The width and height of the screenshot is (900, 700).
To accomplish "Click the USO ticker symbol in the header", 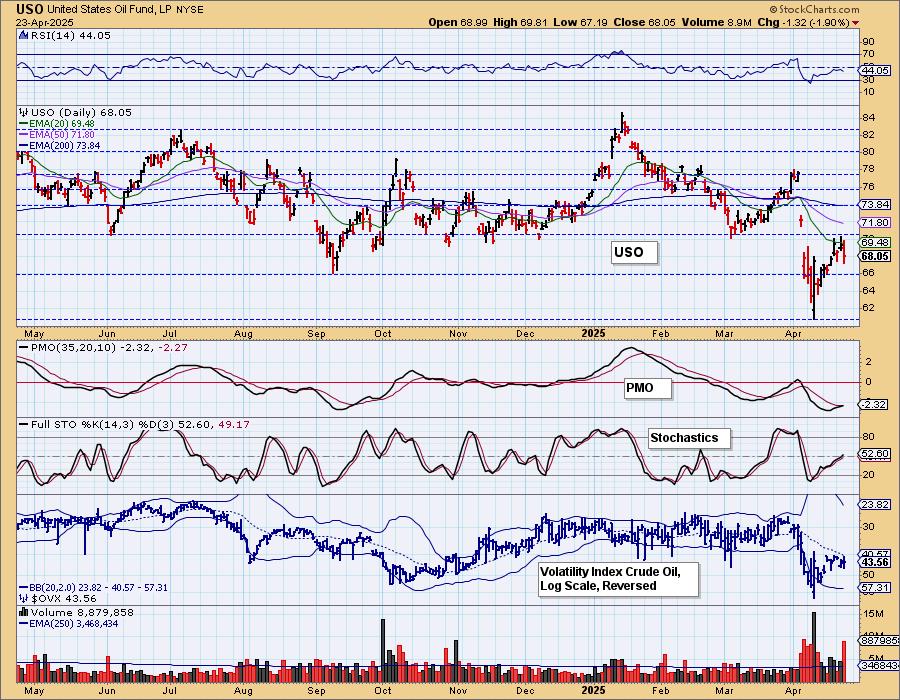I will coord(30,9).
